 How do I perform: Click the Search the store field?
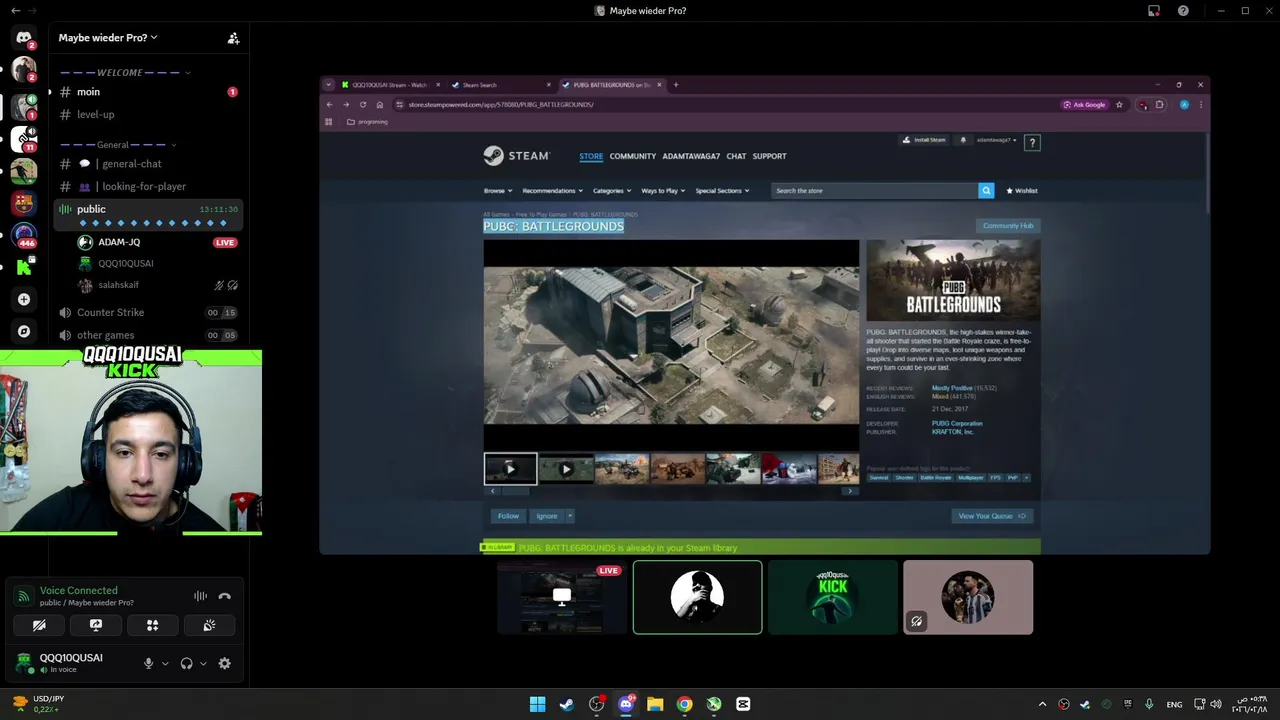(x=874, y=191)
